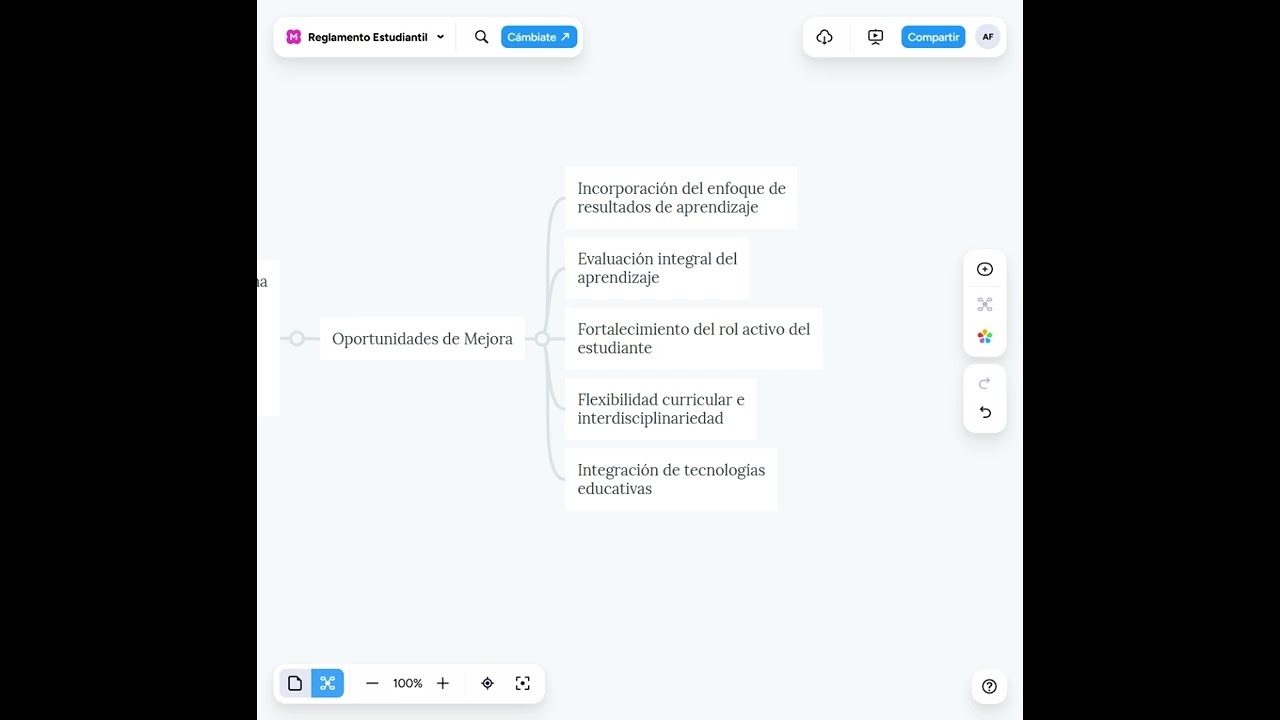
Task: Click the undo arrow
Action: 985,413
